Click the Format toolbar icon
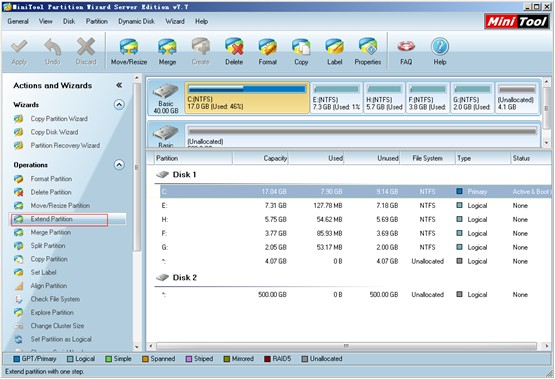The width and height of the screenshot is (555, 379). pyautogui.click(x=268, y=52)
